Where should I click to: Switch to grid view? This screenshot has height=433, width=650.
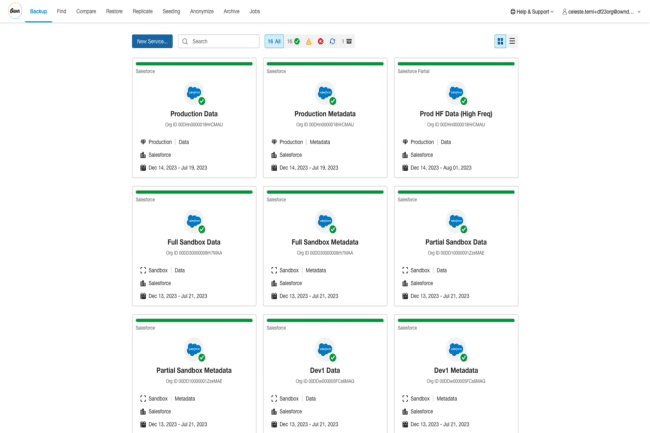(x=500, y=41)
